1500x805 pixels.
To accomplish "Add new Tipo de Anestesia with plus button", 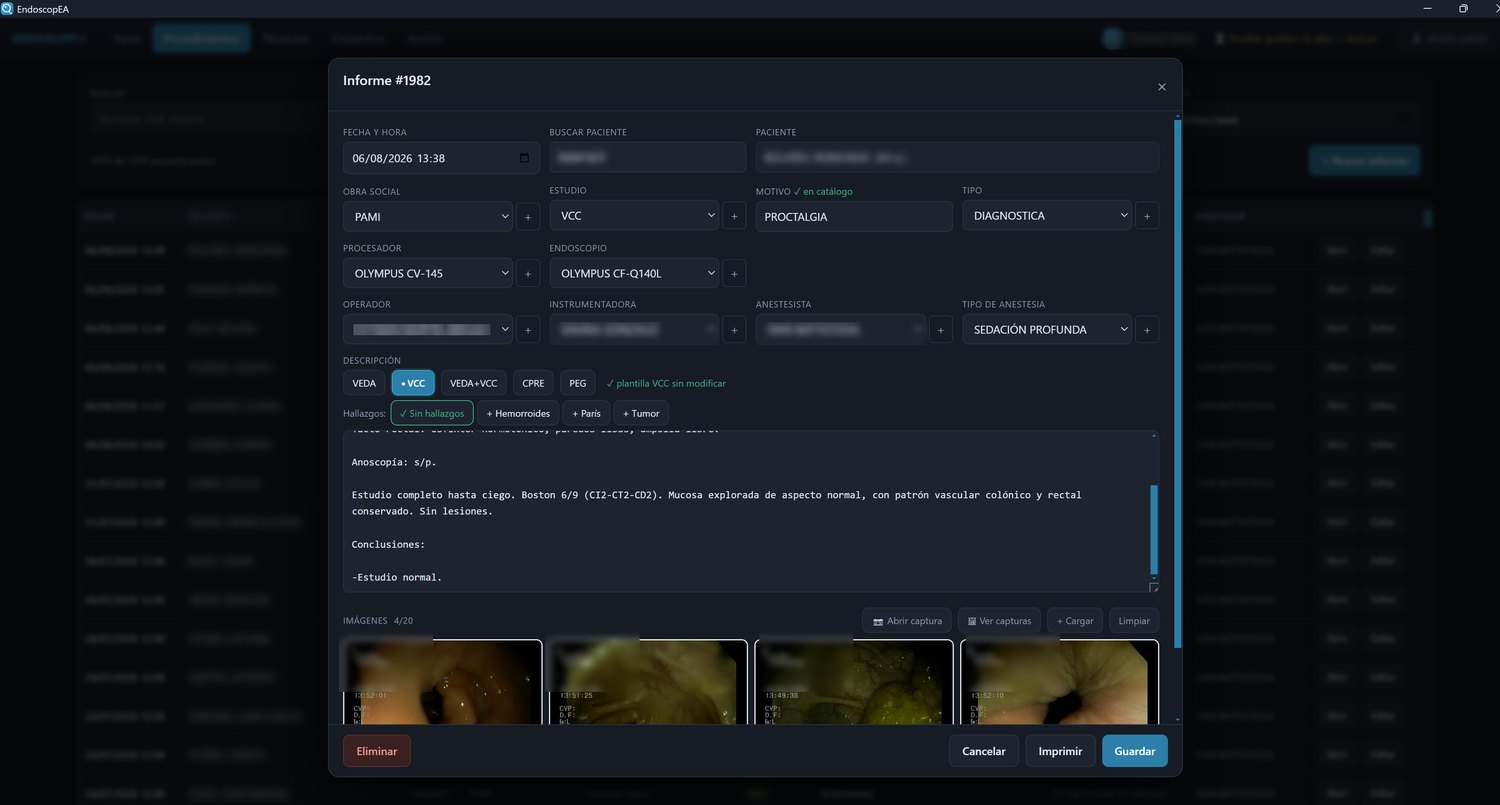I will (x=1147, y=329).
